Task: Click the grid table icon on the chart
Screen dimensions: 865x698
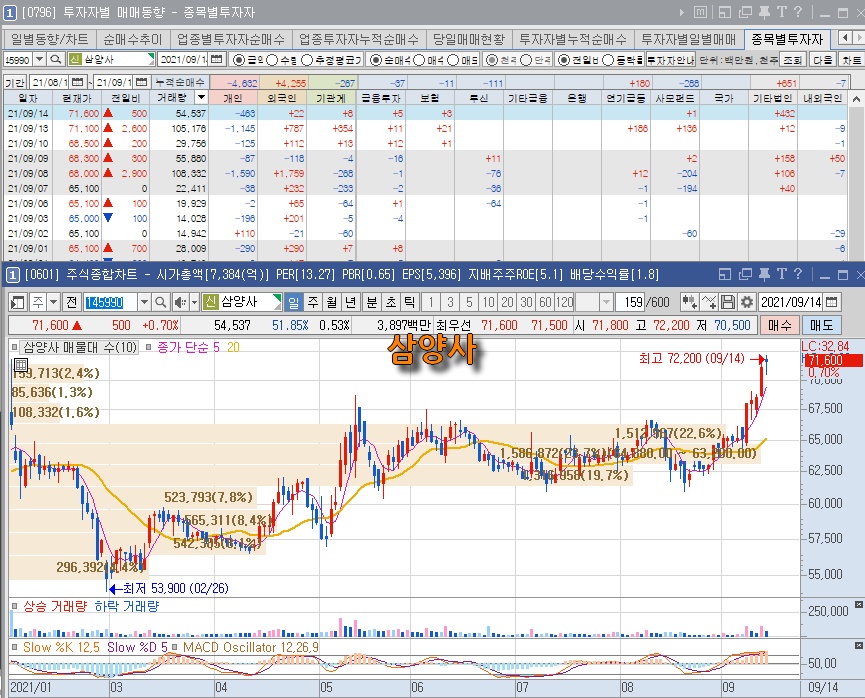Action: [x=20, y=365]
